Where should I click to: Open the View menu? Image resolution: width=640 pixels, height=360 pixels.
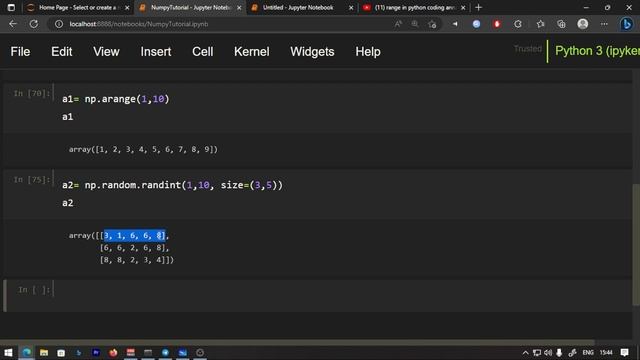[106, 52]
